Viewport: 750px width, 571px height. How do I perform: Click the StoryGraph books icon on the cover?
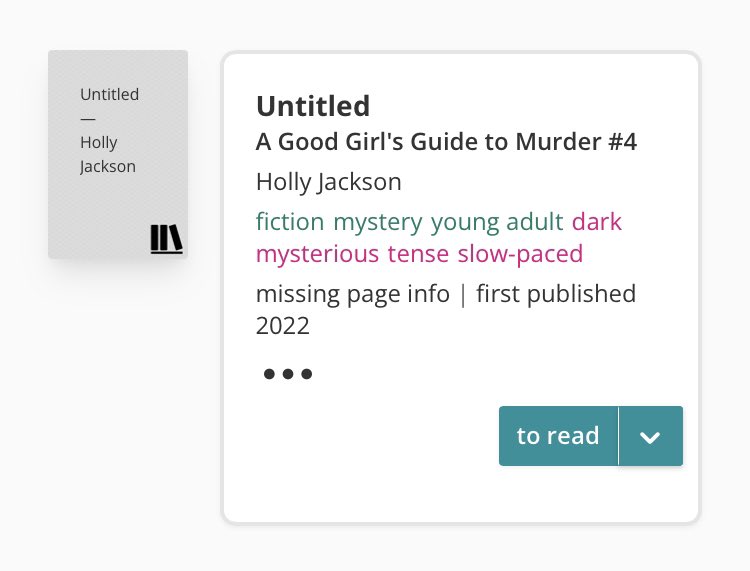[166, 239]
